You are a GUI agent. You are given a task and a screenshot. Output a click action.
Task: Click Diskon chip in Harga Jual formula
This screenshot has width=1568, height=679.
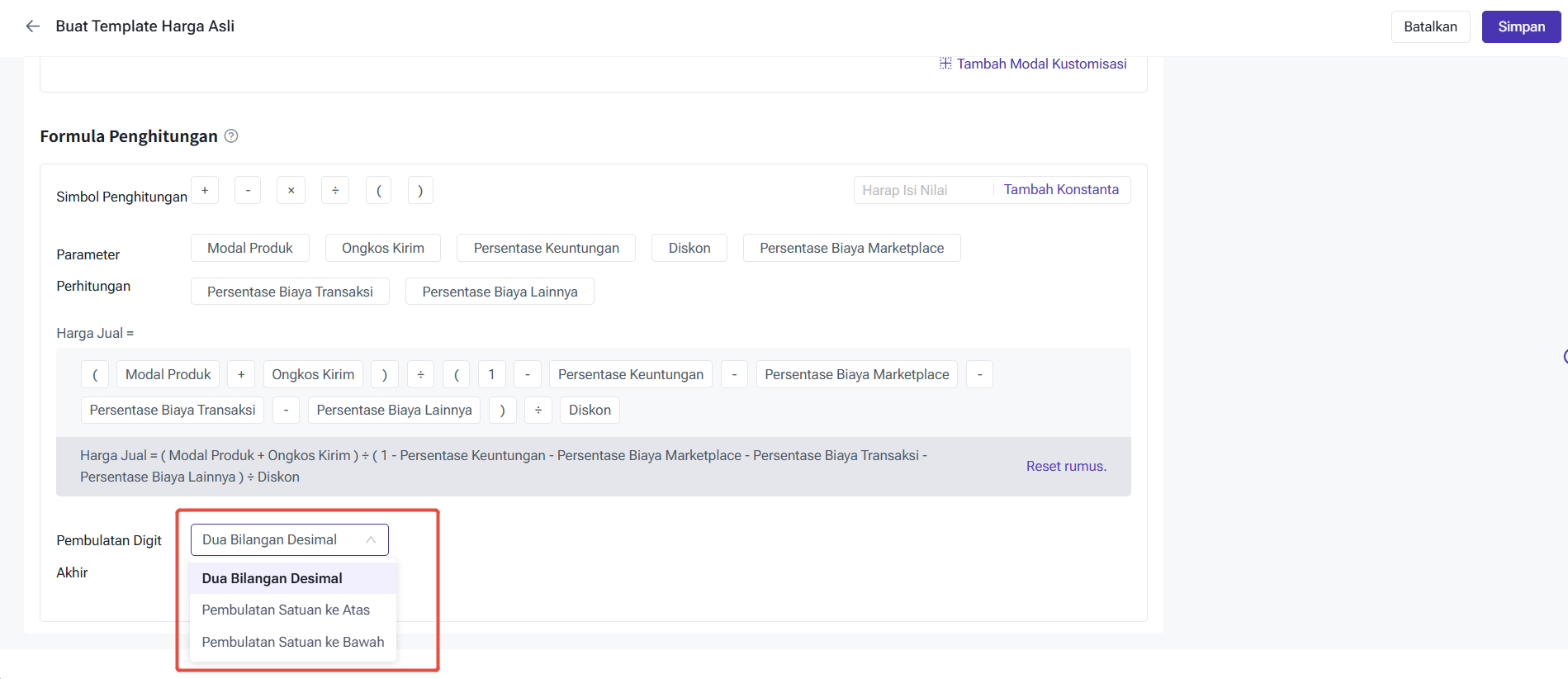[x=590, y=411]
